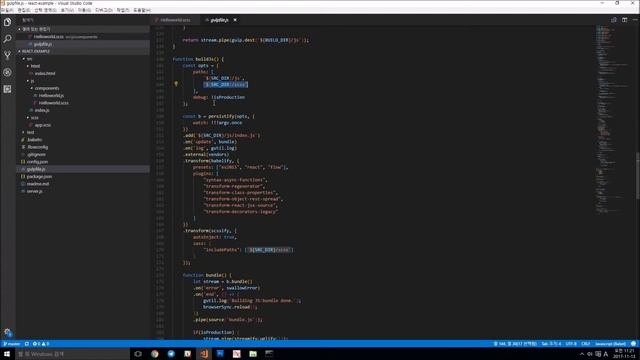640x360 pixels.
Task: Click the Windows search box on taskbar
Action: 72,354
